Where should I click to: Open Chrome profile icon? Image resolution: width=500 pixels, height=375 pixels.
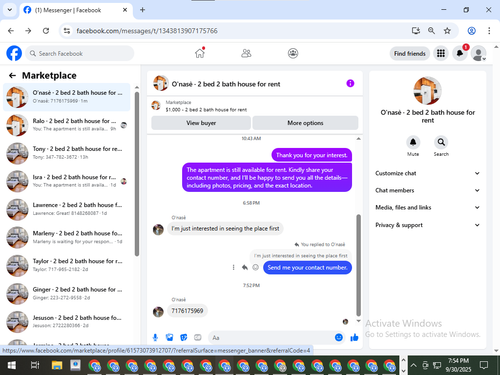tap(471, 31)
